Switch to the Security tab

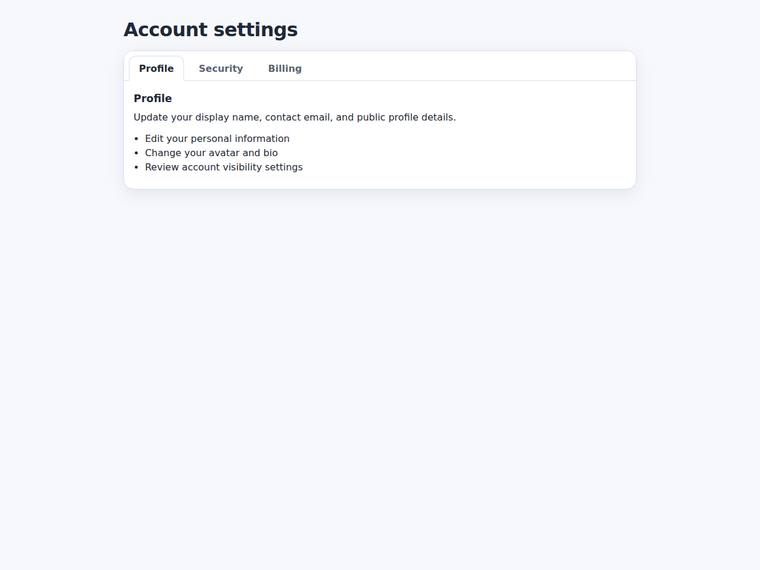[221, 68]
